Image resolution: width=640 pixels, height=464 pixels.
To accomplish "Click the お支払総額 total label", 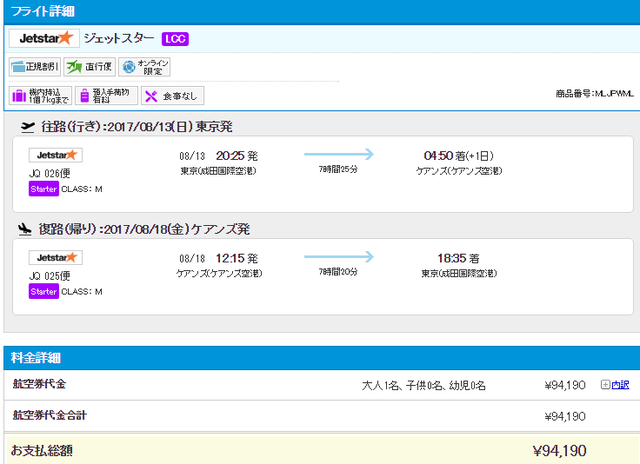I will [x=42, y=451].
